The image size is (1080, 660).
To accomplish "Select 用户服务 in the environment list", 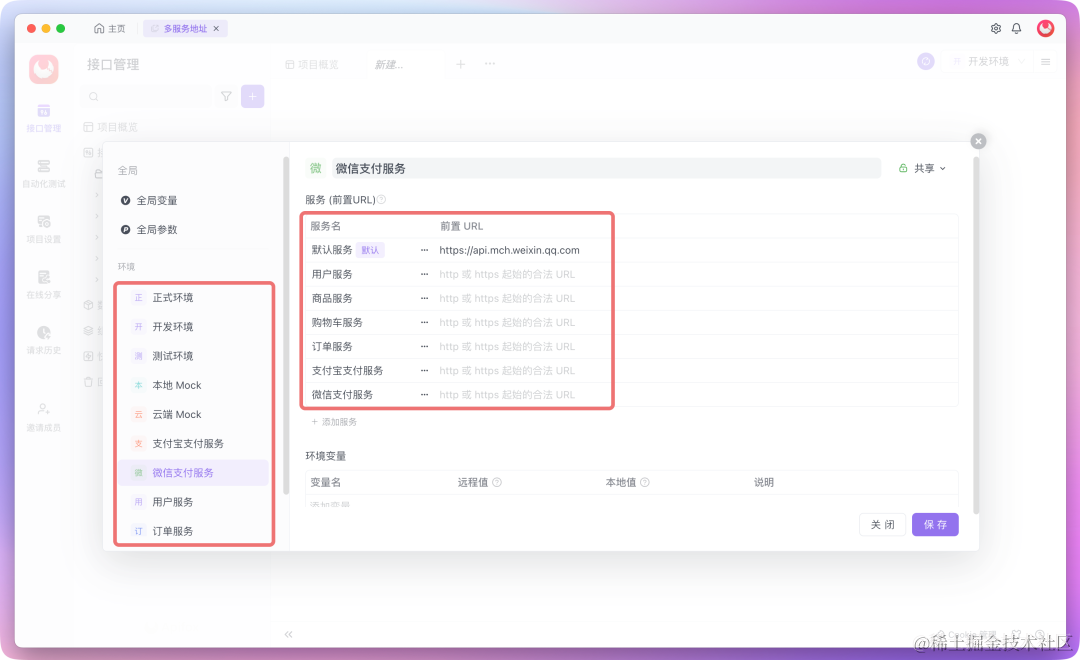I will coord(194,502).
